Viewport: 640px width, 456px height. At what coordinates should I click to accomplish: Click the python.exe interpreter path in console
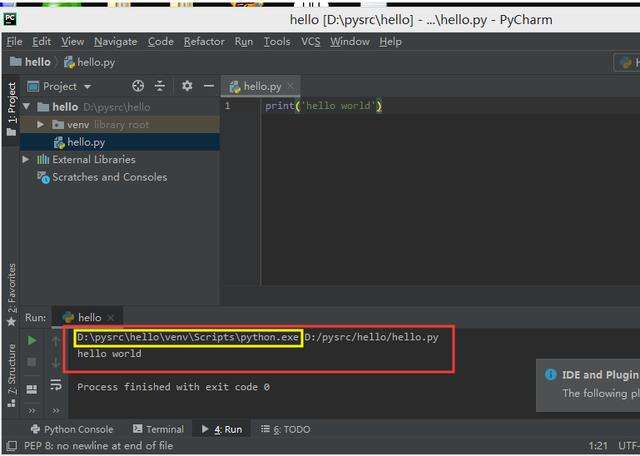188,338
